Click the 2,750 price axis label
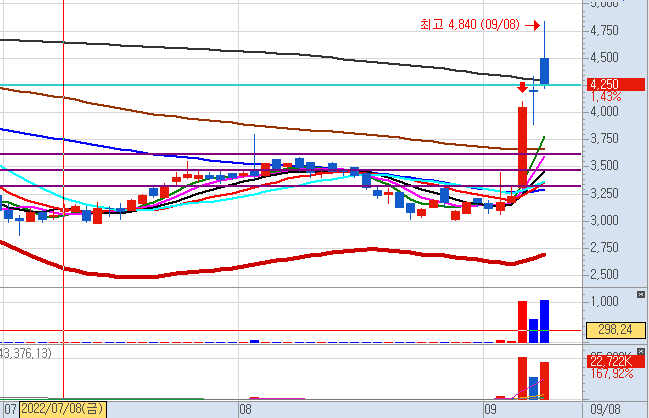The height and width of the screenshot is (418, 649). [x=604, y=247]
